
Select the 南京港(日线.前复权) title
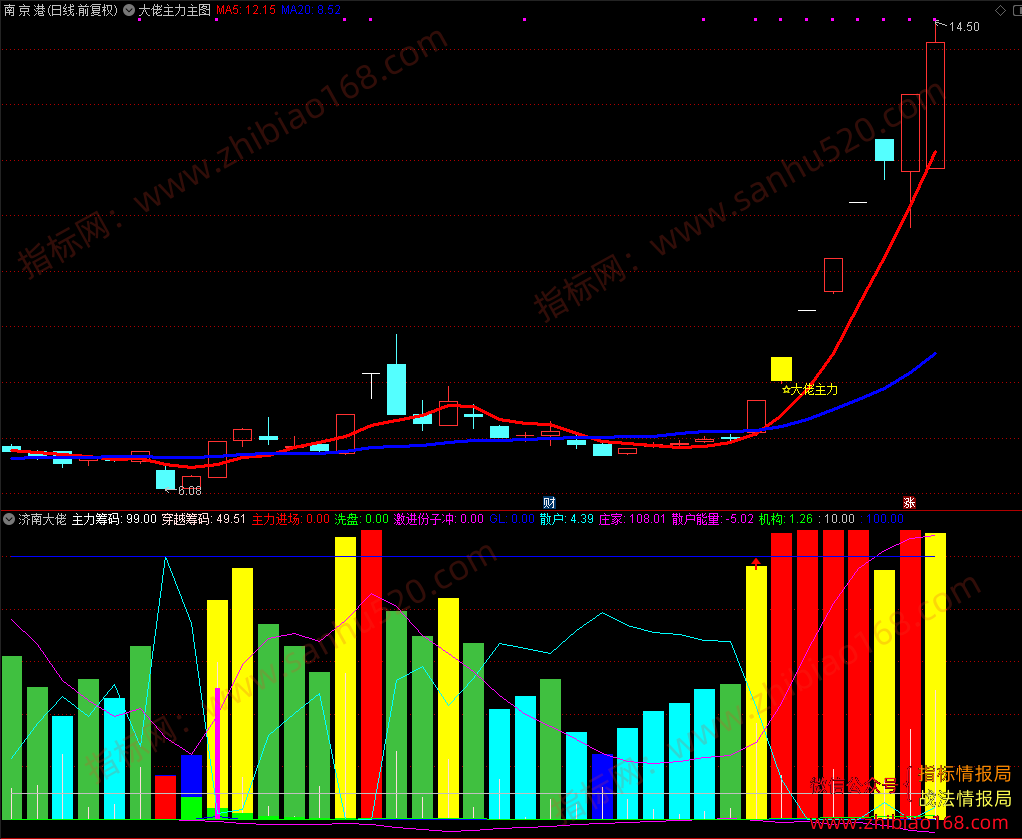pyautogui.click(x=61, y=10)
